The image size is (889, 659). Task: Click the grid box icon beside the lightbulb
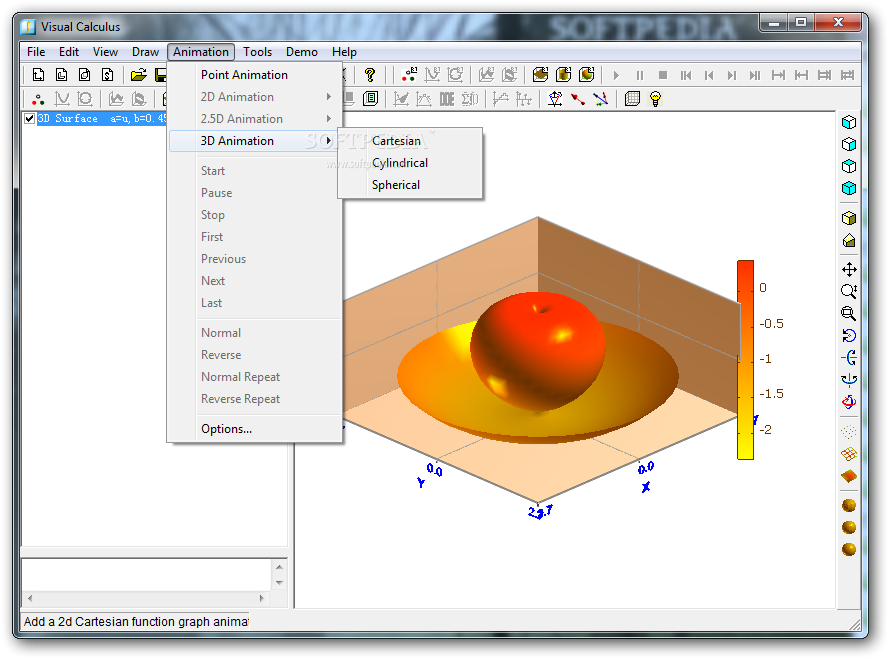[632, 99]
